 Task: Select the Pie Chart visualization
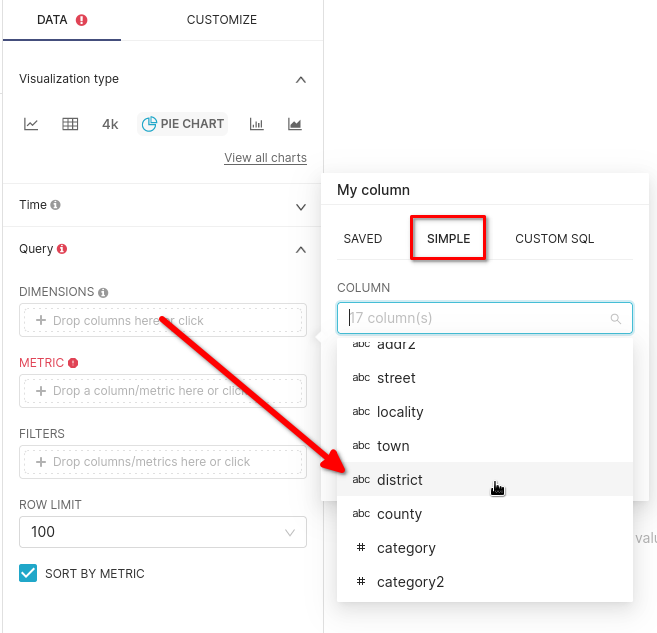tap(183, 124)
